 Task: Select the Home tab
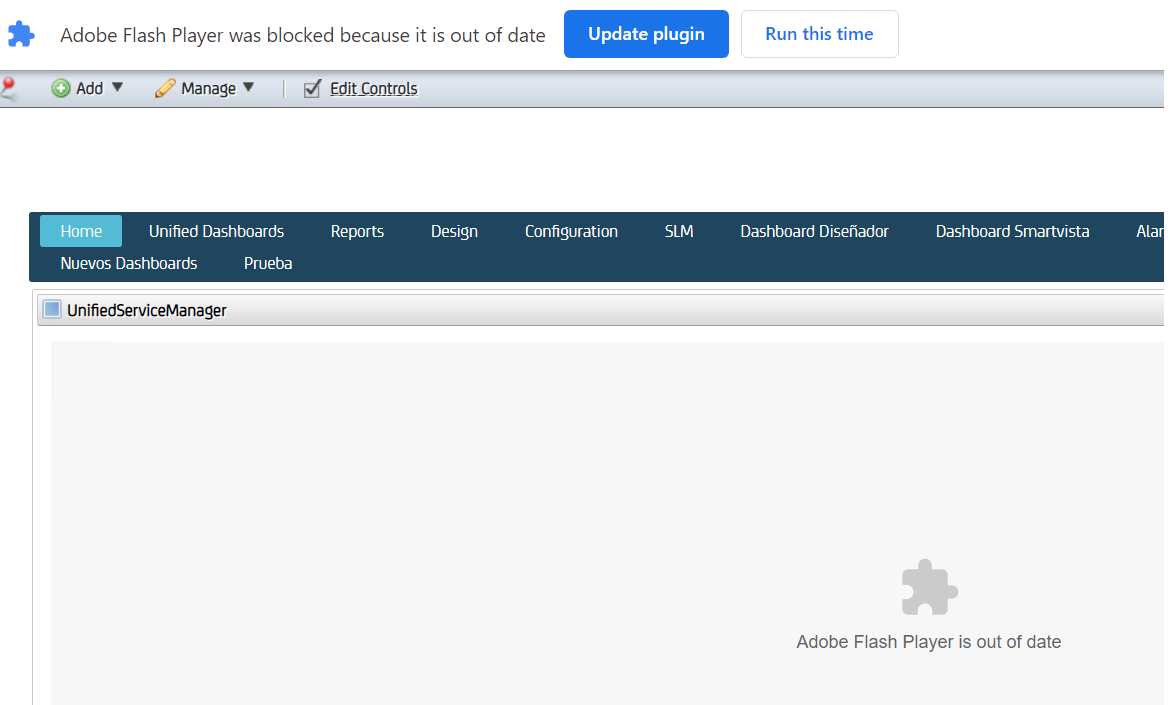click(80, 231)
